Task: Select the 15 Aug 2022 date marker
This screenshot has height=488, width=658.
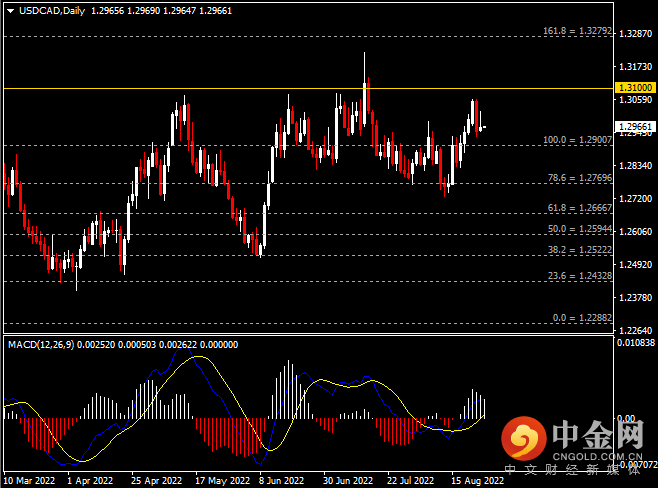Action: (x=473, y=480)
